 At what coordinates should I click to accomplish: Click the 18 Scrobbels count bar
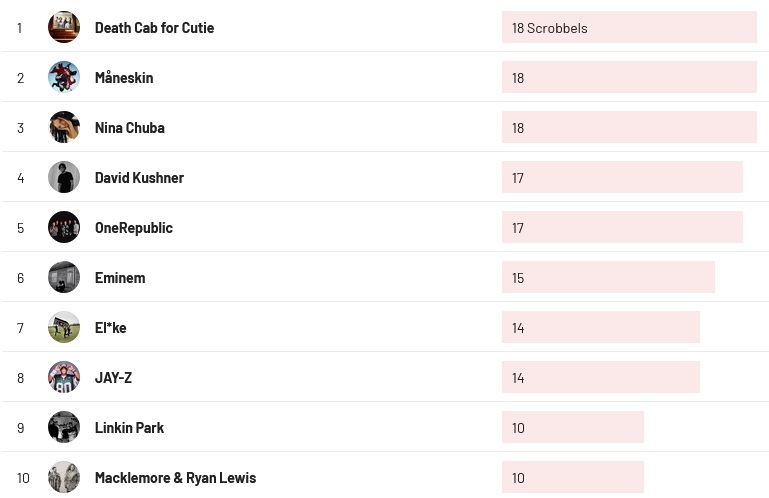(629, 28)
